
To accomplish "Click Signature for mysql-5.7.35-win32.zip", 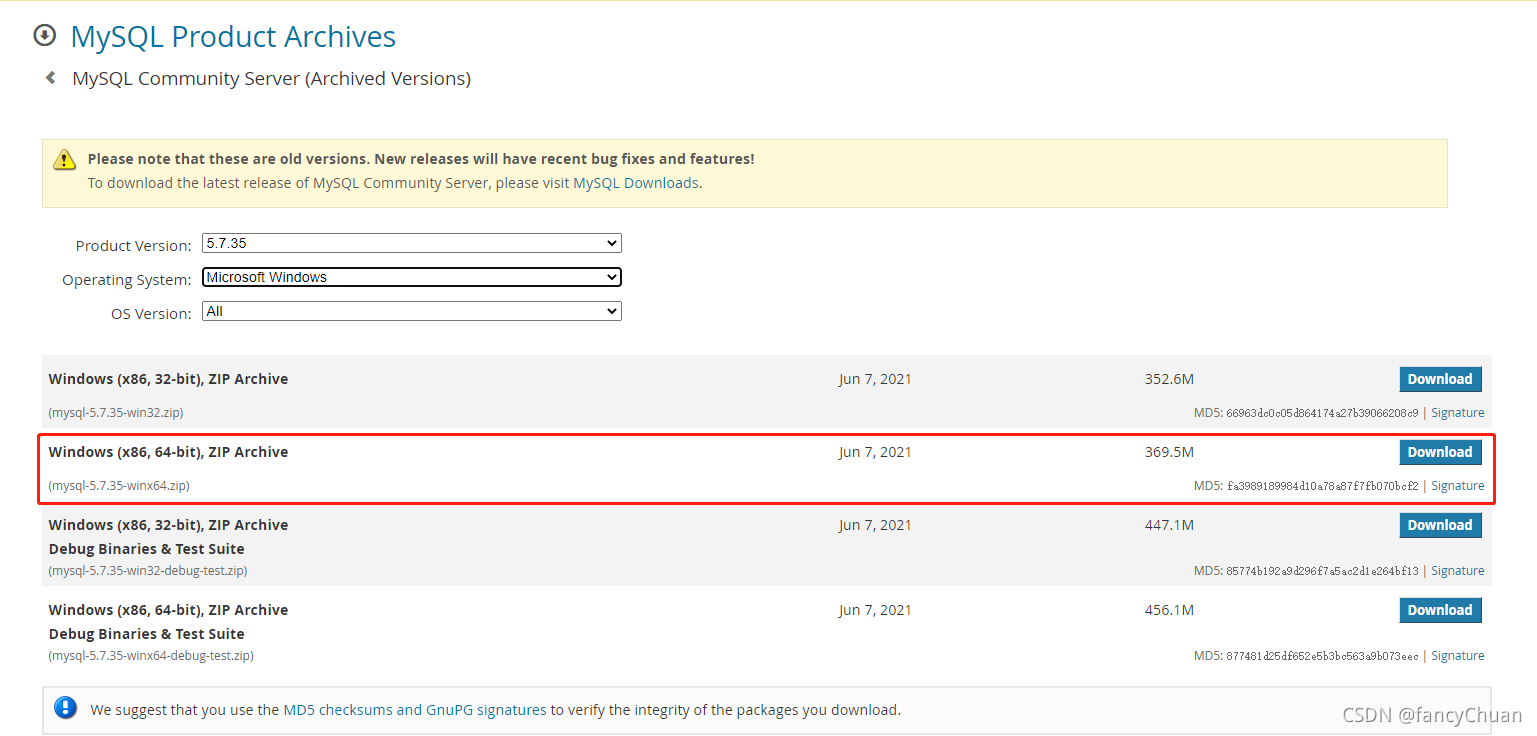I will (1458, 412).
